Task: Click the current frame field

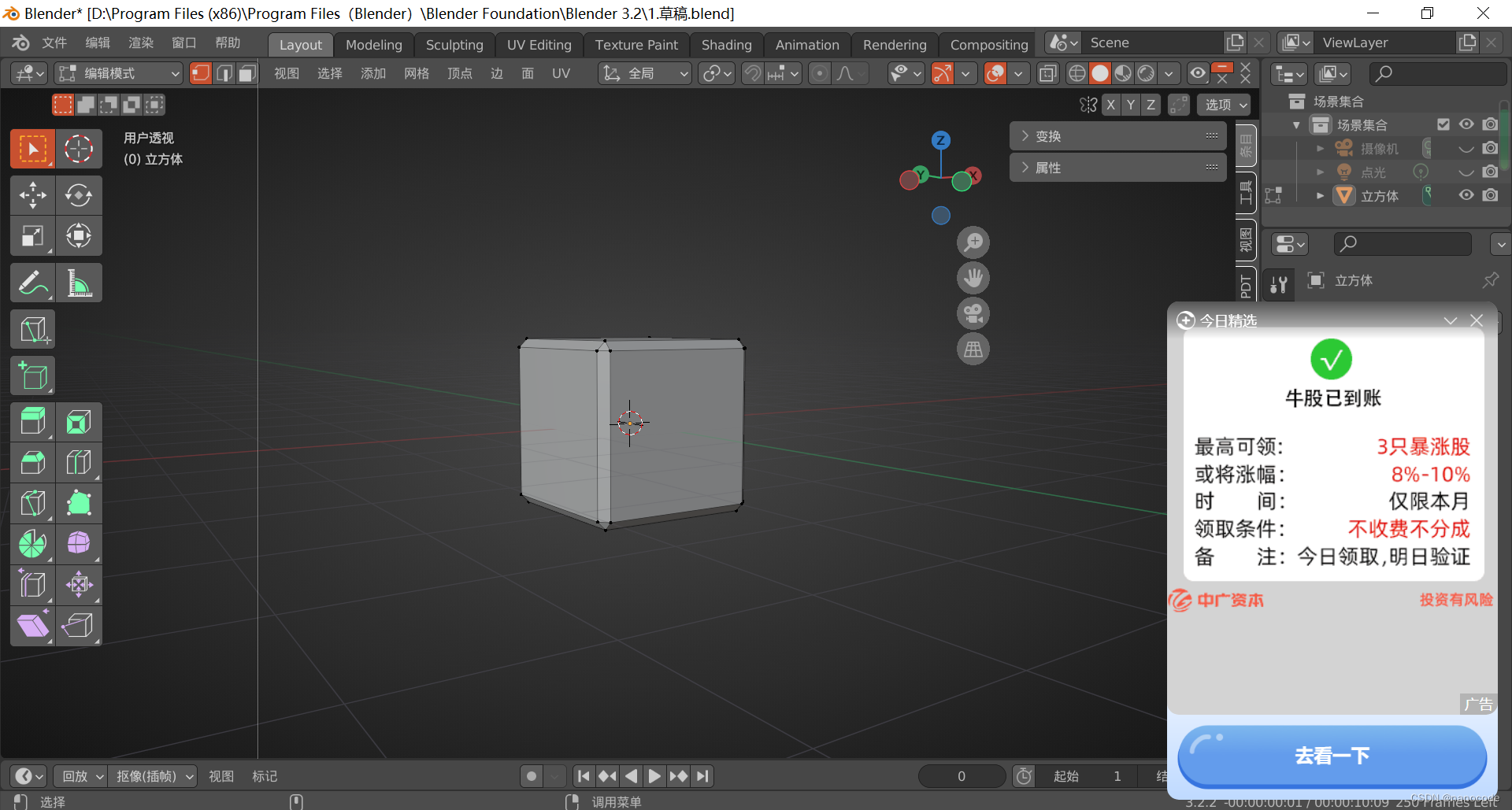Action: 962,776
